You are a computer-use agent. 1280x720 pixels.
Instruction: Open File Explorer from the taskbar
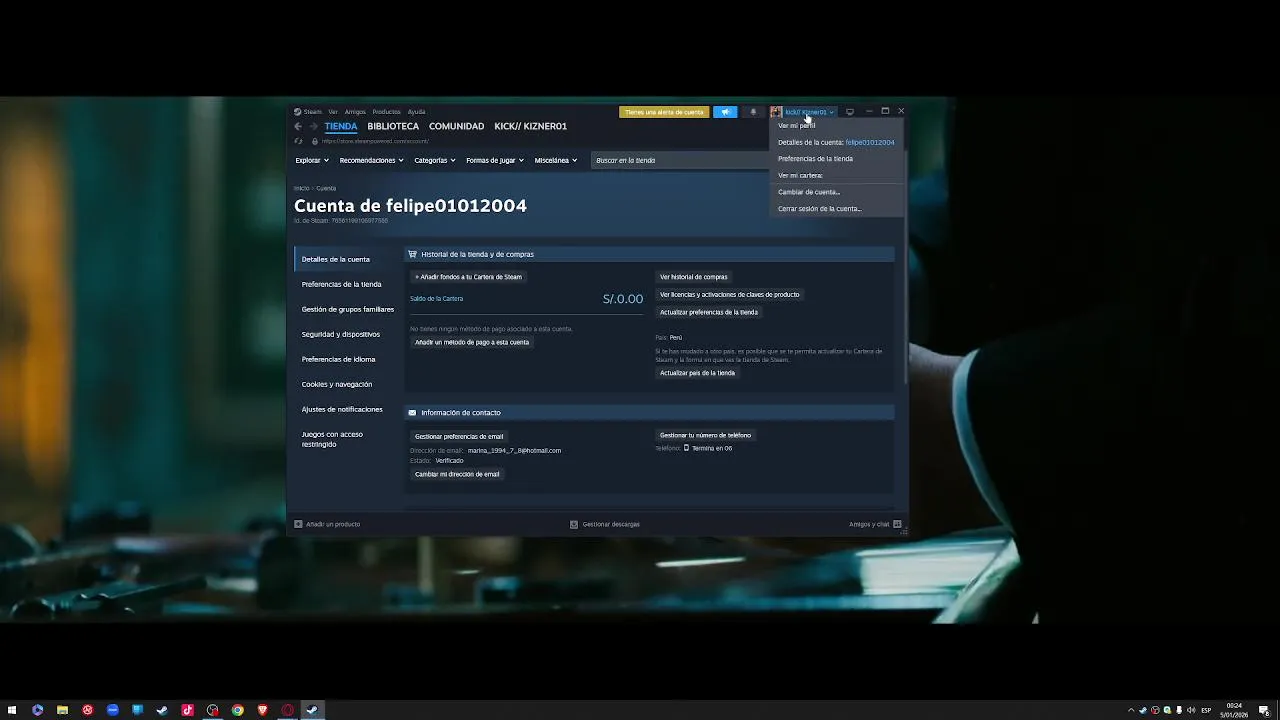tap(62, 710)
